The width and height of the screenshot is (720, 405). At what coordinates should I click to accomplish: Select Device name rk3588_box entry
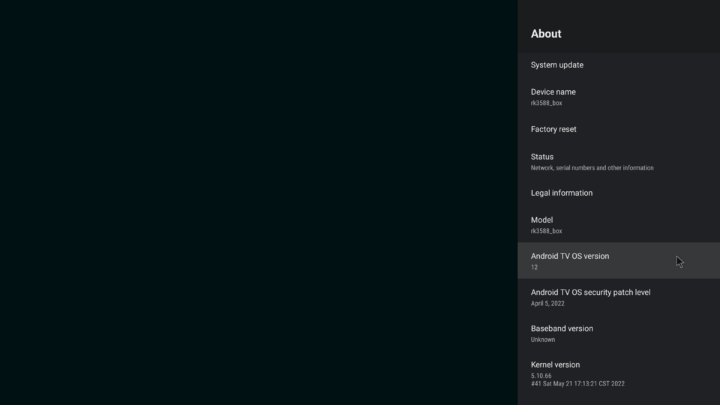point(619,97)
